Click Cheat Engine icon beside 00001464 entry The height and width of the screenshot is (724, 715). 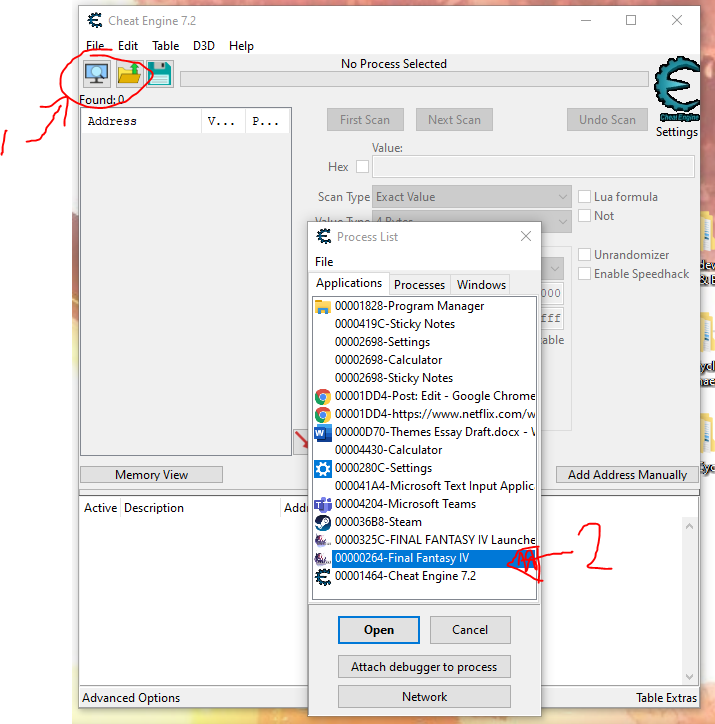pos(323,577)
